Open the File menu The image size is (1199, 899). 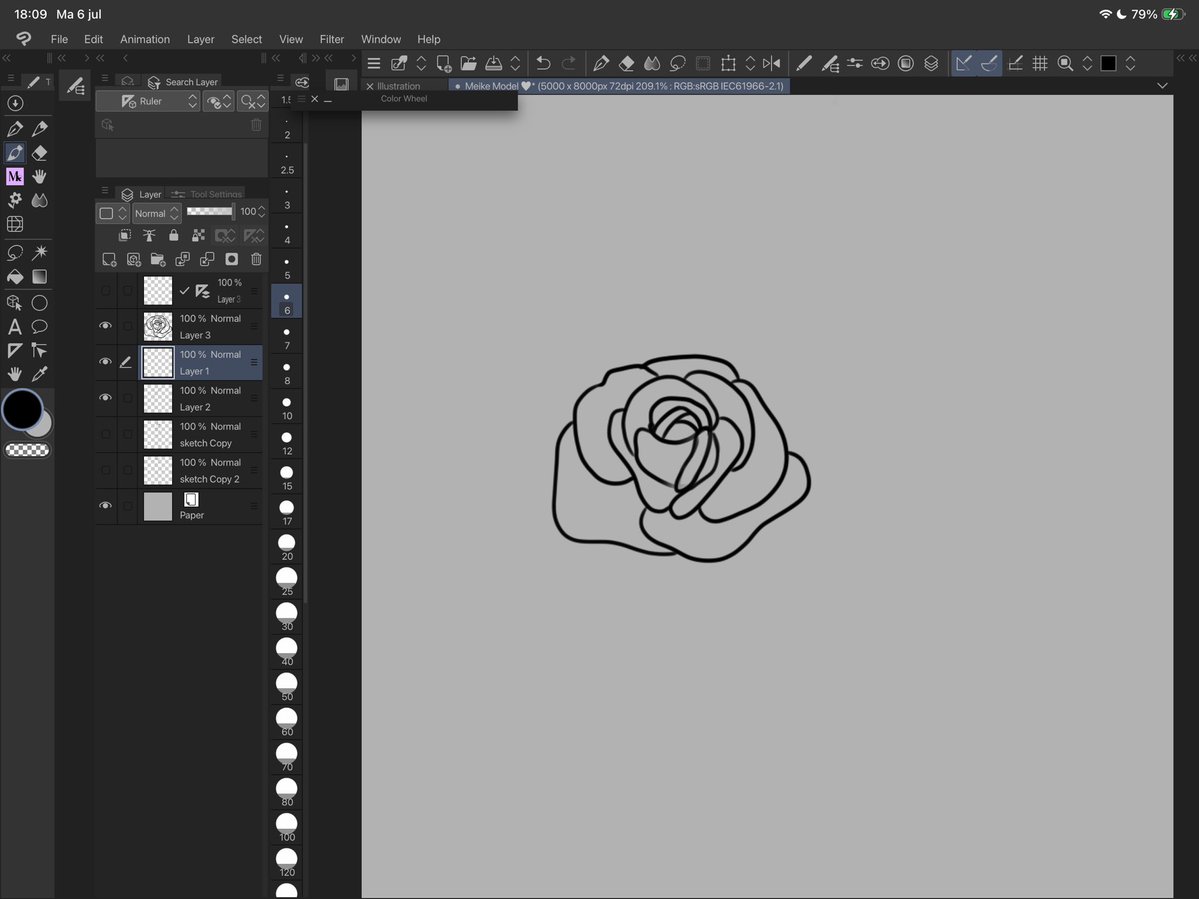(x=59, y=39)
